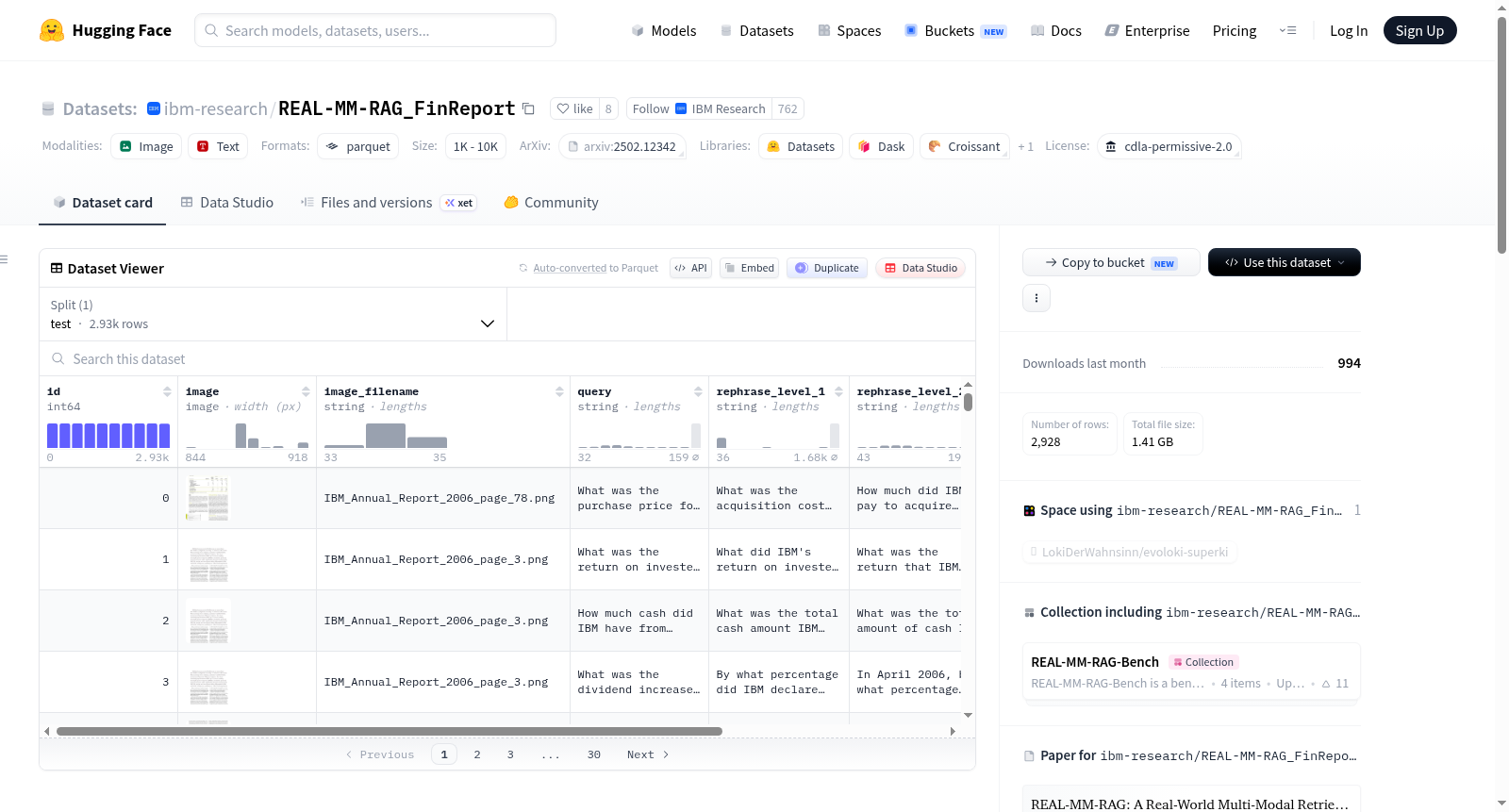This screenshot has width=1509, height=812.
Task: Open the left sidebar hamburger icon
Action: 4,259
